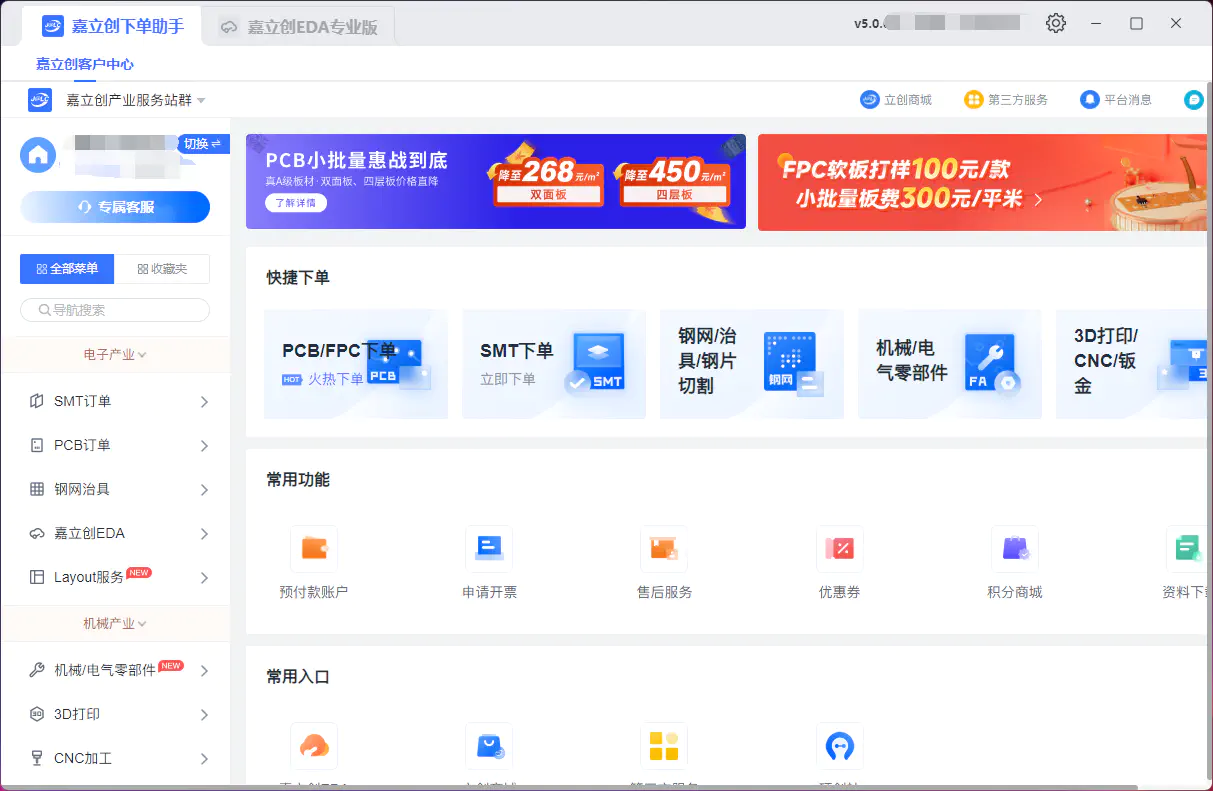Screen dimensions: 1213x791
Task: Click the 申请开票 icon
Action: click(x=489, y=560)
